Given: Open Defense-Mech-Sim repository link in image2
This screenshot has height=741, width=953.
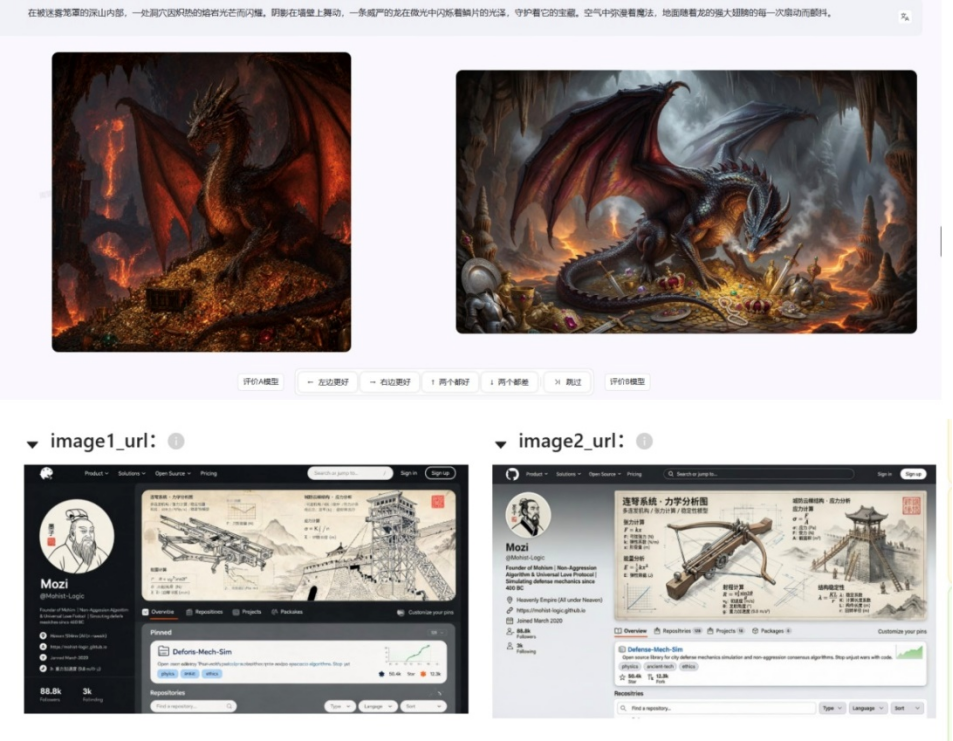Looking at the screenshot, I should pyautogui.click(x=655, y=649).
